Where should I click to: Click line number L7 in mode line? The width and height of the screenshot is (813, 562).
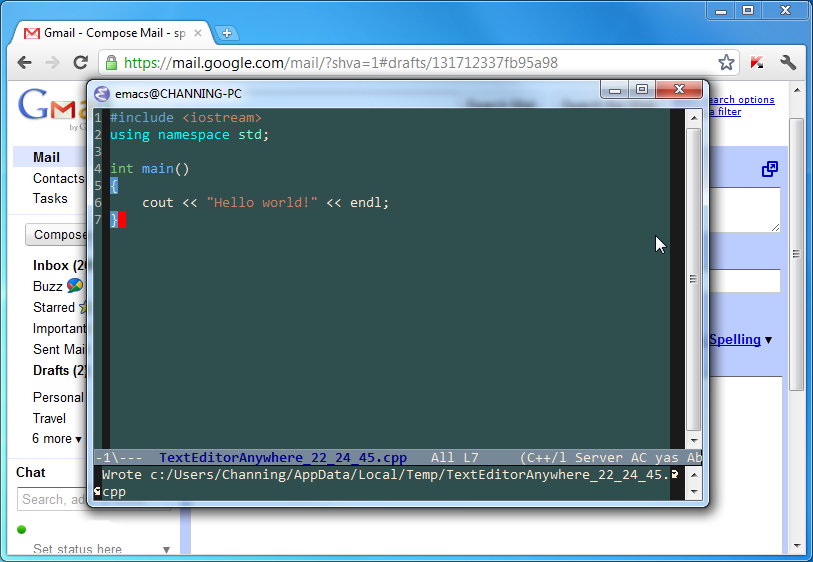tap(471, 458)
